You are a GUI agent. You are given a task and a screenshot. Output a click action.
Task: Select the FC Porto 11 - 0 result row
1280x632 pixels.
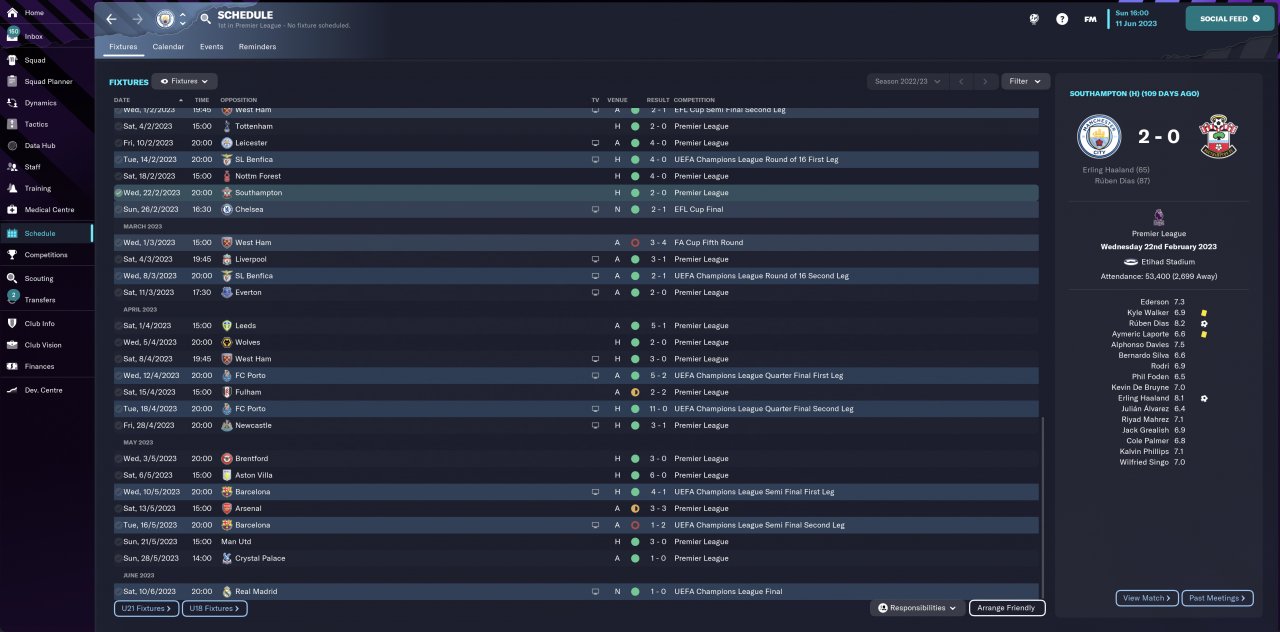[x=576, y=409]
